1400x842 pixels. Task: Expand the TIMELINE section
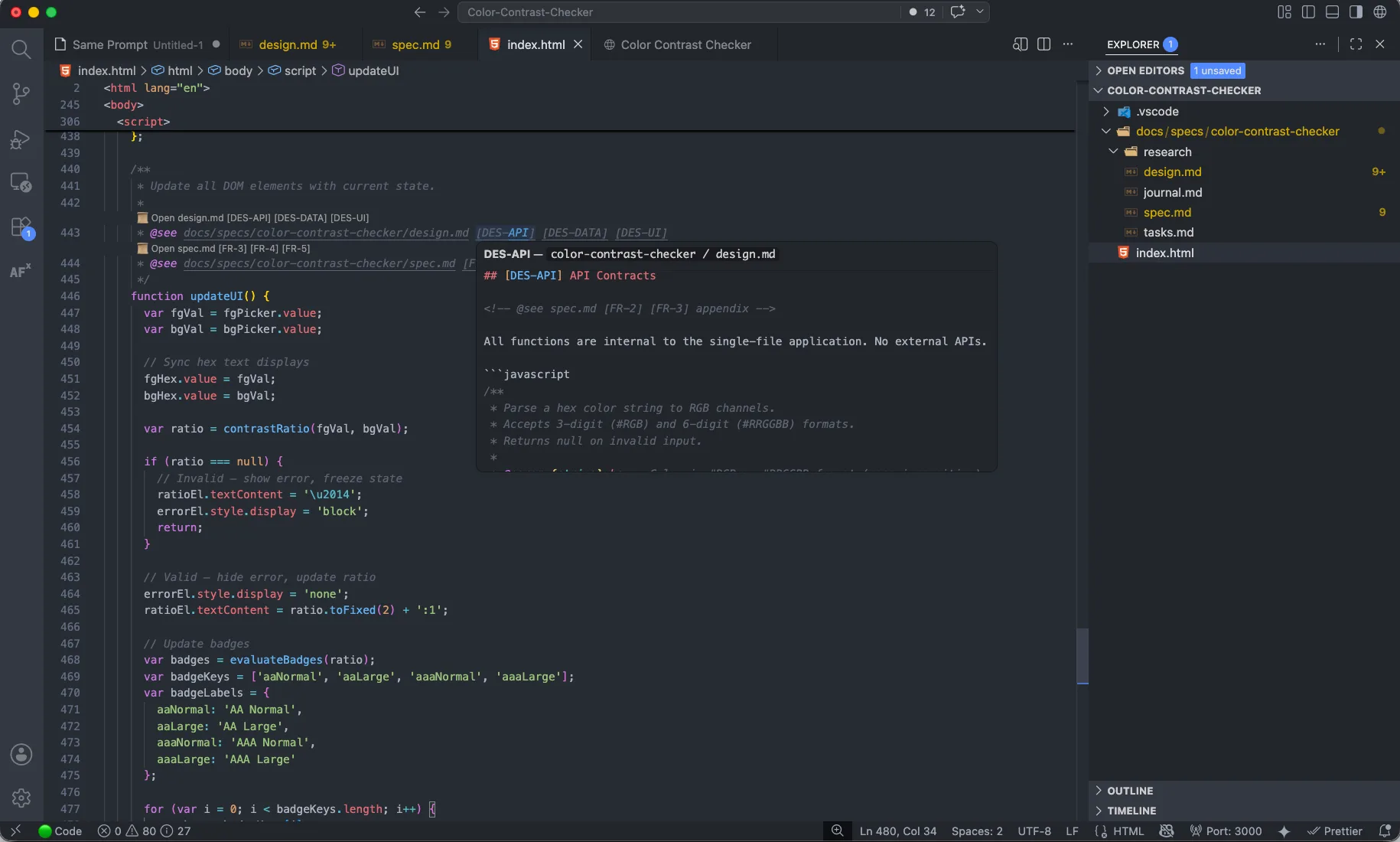click(1131, 811)
